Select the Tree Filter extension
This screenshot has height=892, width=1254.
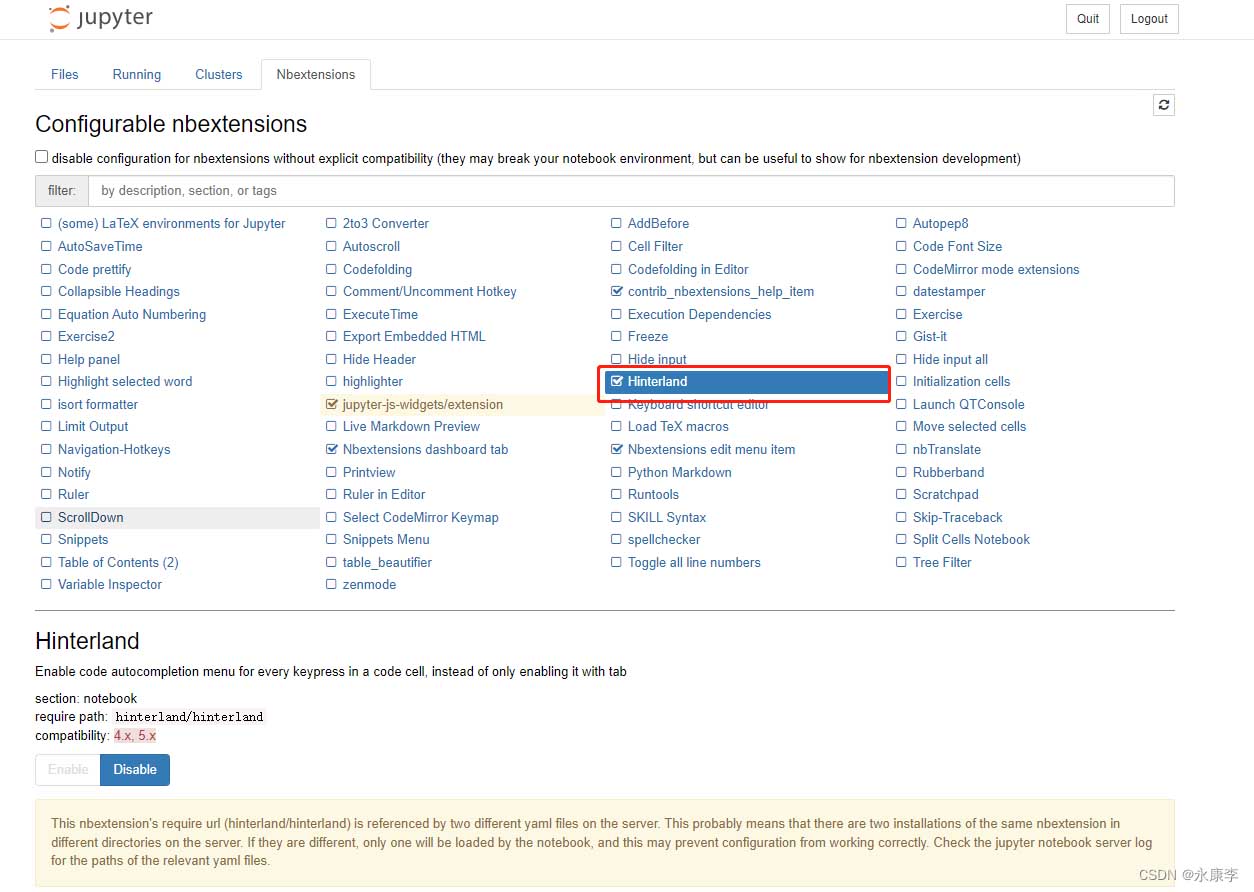942,563
